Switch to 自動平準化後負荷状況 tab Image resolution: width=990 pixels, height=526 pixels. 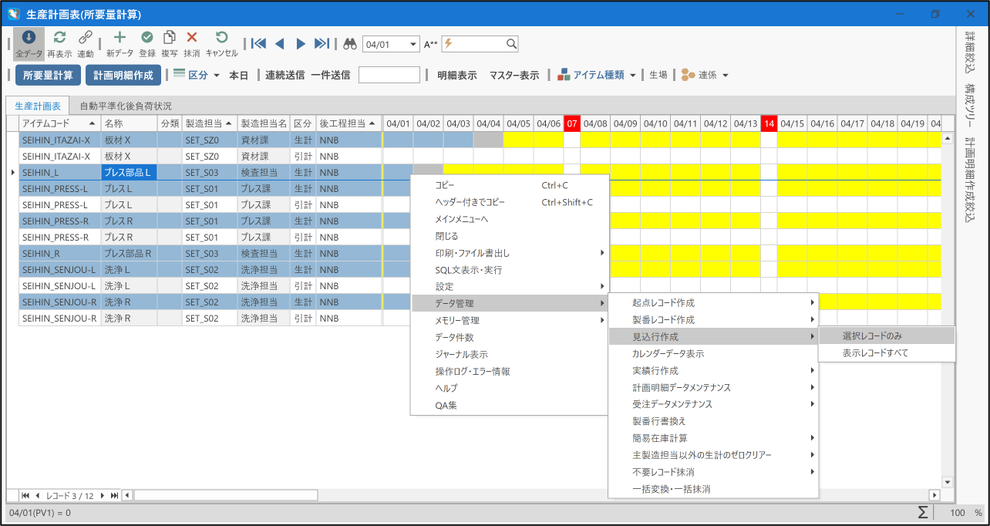coord(126,106)
